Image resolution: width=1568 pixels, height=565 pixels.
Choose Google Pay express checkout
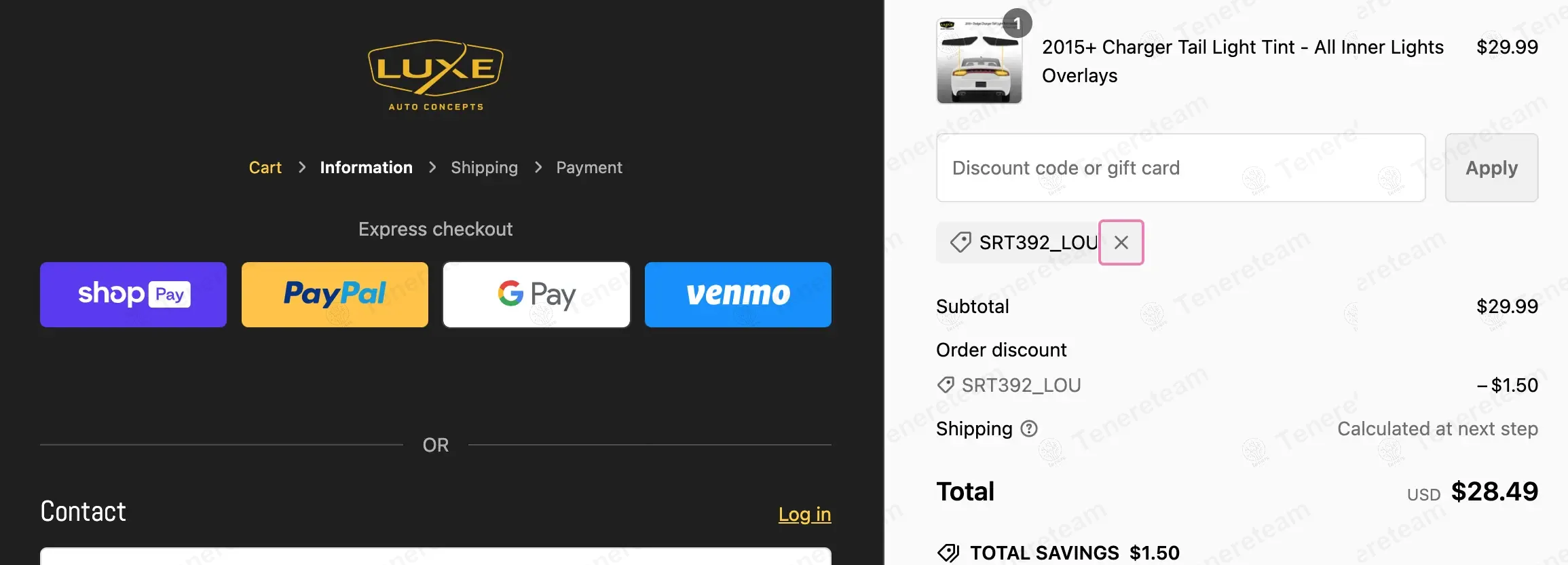click(536, 295)
